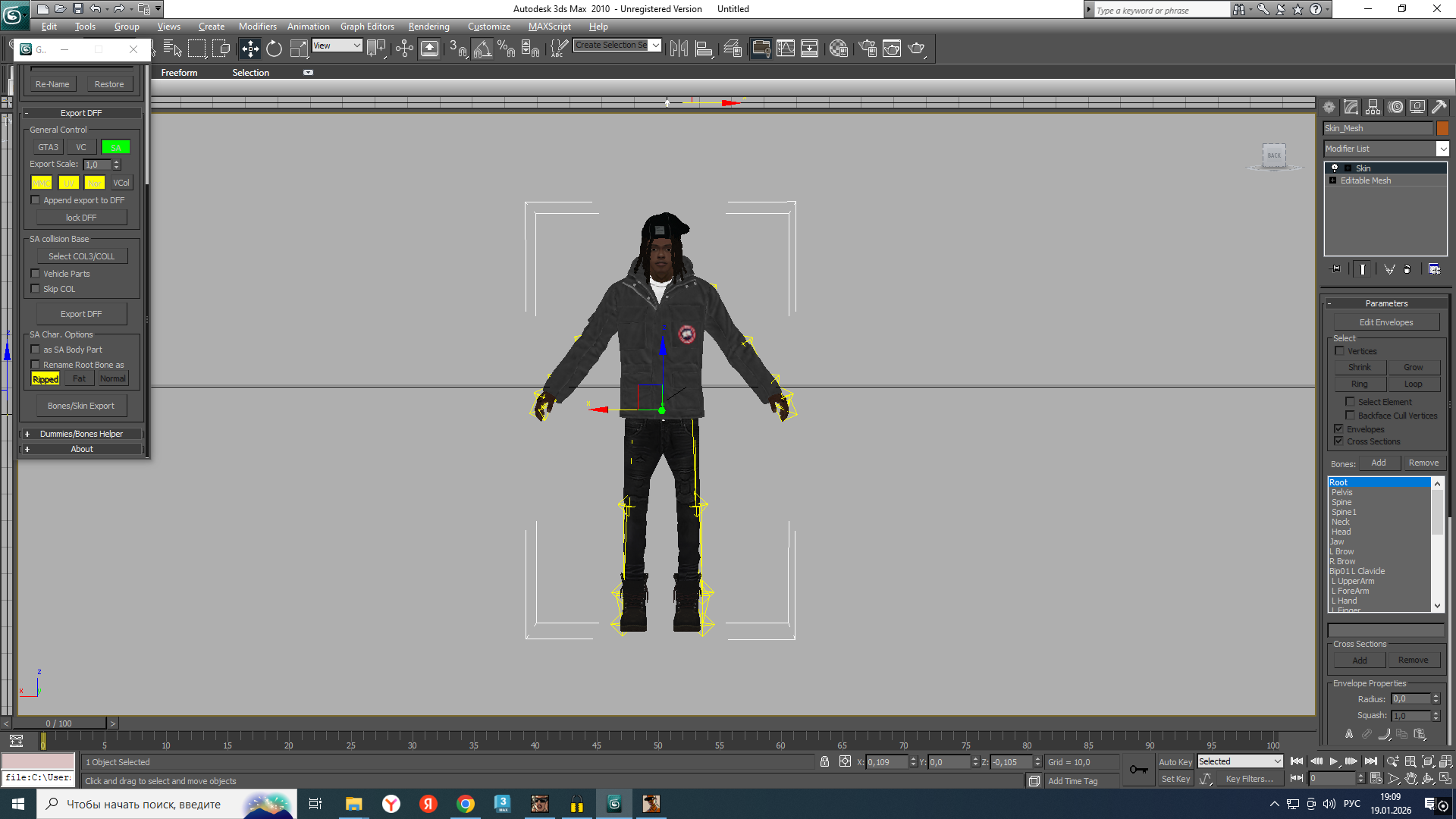Select the Move tool in main toolbar
Screen dimensions: 1456x819
coord(249,49)
